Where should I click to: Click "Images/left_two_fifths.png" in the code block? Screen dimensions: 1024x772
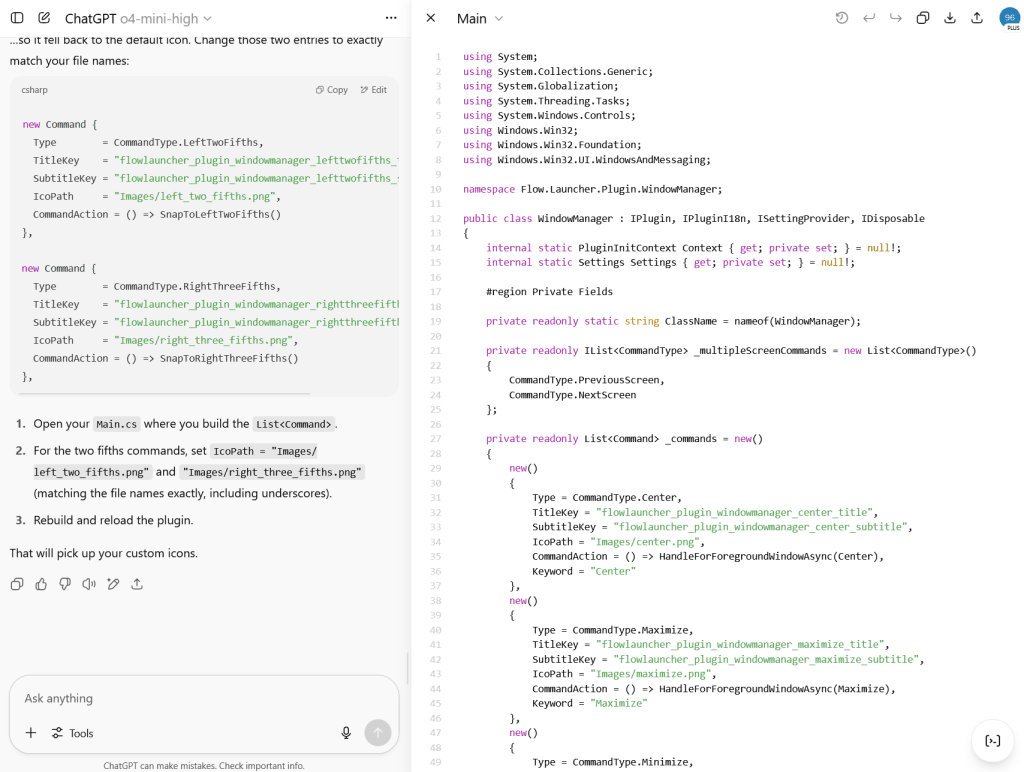[197, 197]
